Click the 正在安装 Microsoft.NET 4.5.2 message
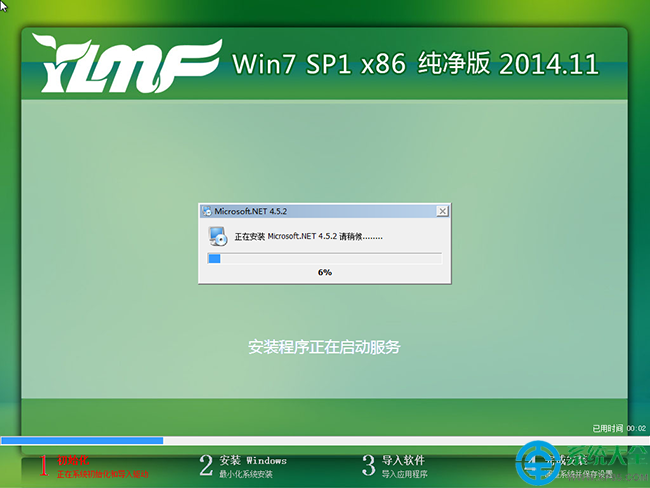The image size is (650, 488). click(x=308, y=238)
